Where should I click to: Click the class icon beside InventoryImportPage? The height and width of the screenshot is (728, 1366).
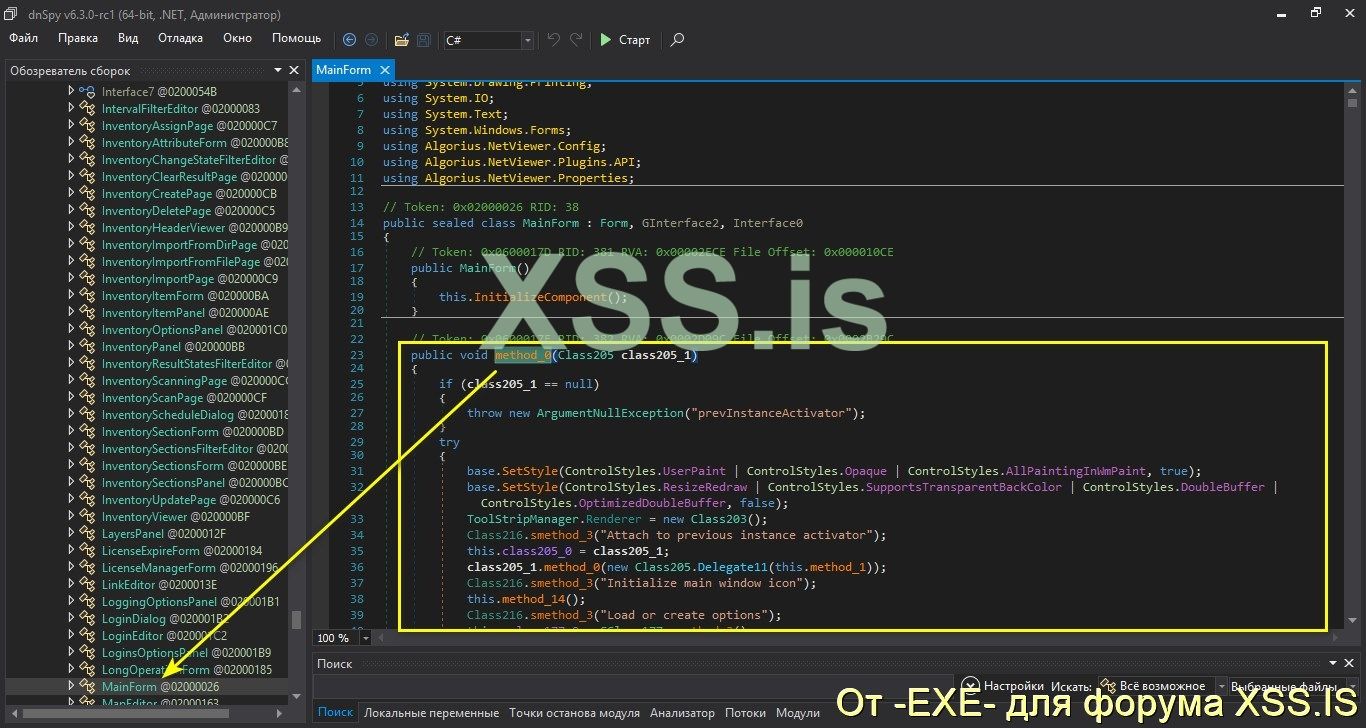pyautogui.click(x=88, y=279)
